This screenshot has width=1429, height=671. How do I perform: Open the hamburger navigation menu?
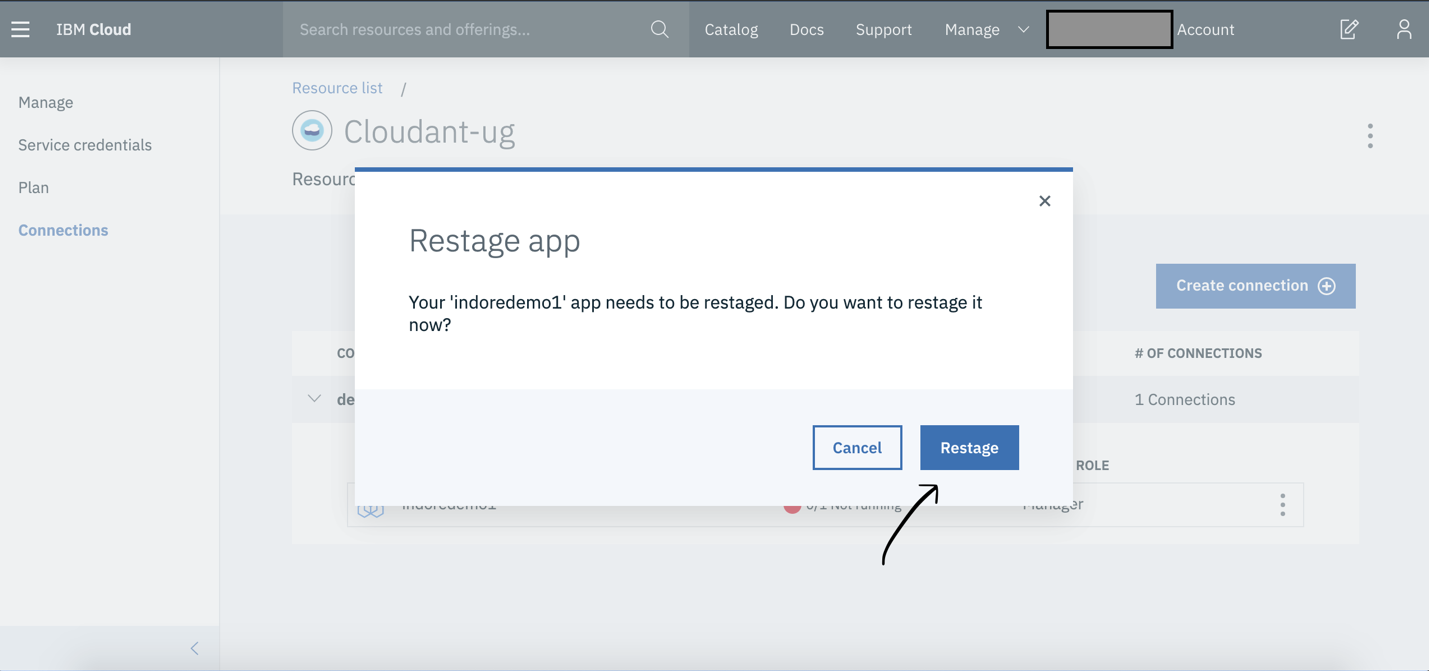pos(20,29)
